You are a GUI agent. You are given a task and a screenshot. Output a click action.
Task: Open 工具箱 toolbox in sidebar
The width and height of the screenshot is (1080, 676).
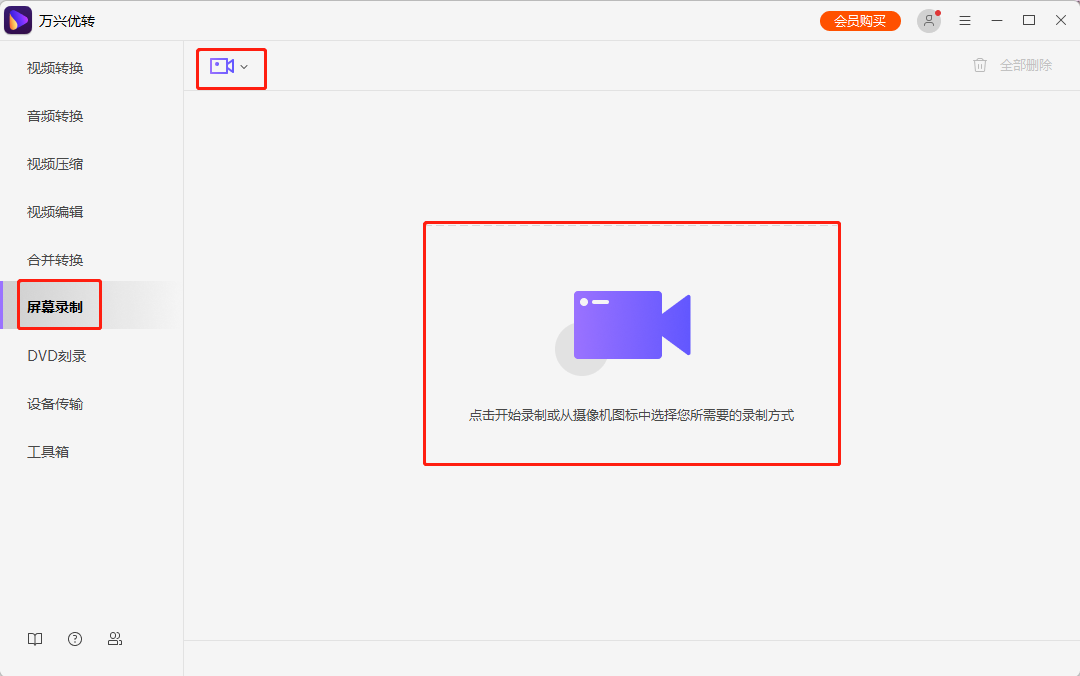click(x=48, y=452)
